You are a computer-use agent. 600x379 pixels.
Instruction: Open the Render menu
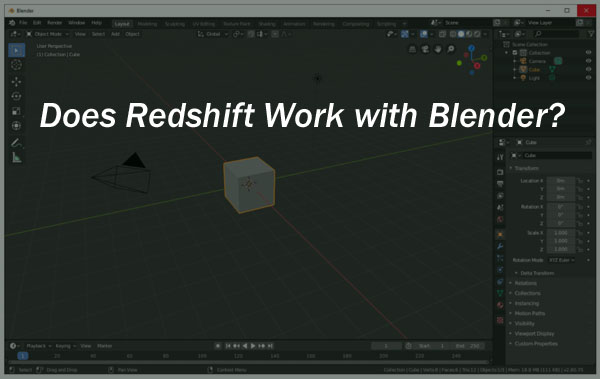point(54,23)
